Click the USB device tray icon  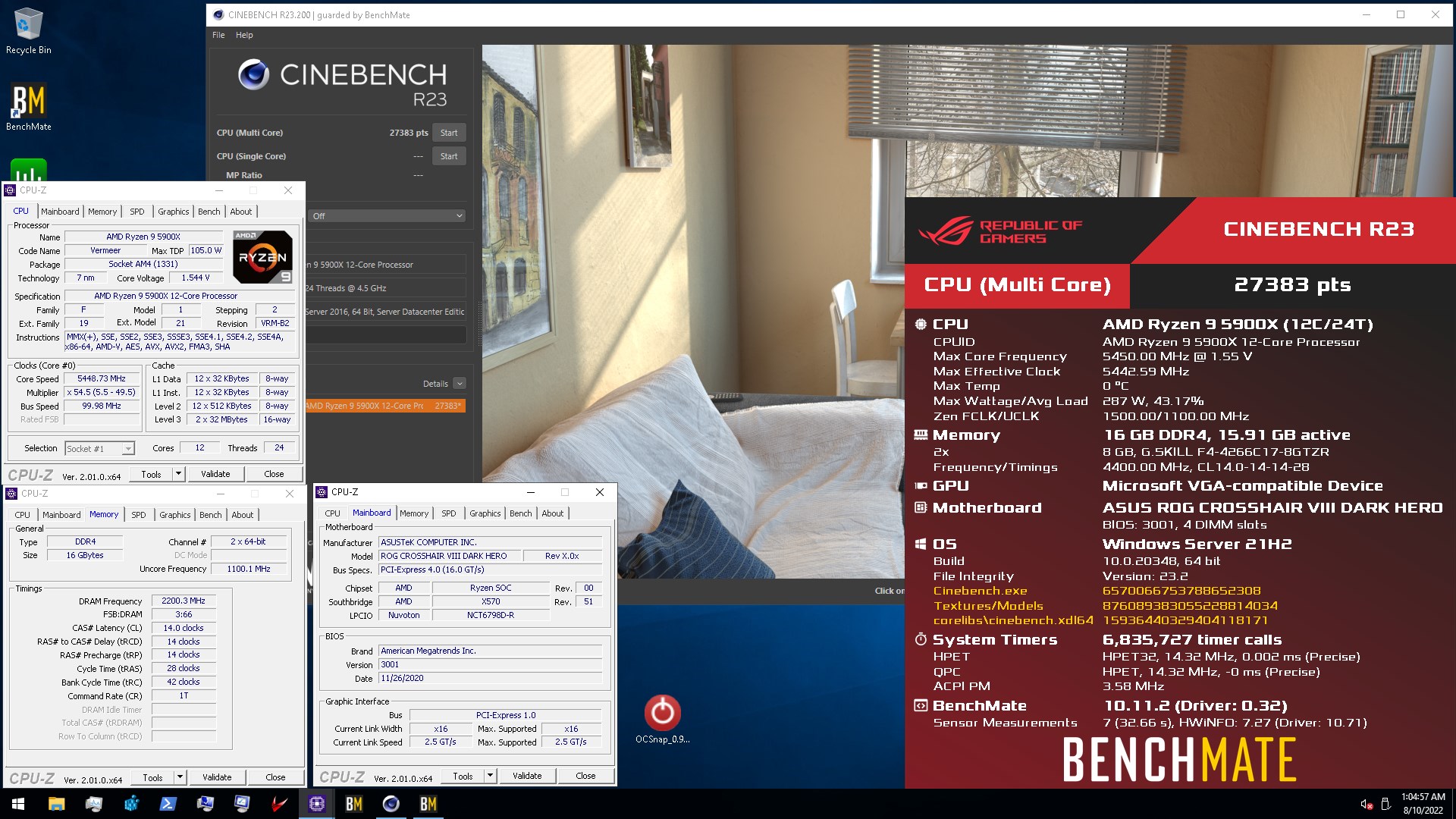click(1385, 804)
